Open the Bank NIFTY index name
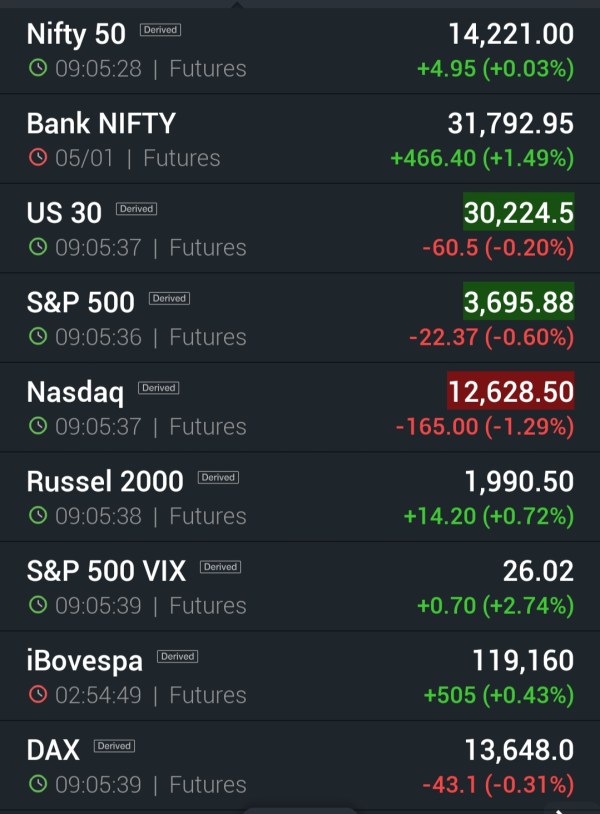The image size is (600, 814). (x=101, y=123)
